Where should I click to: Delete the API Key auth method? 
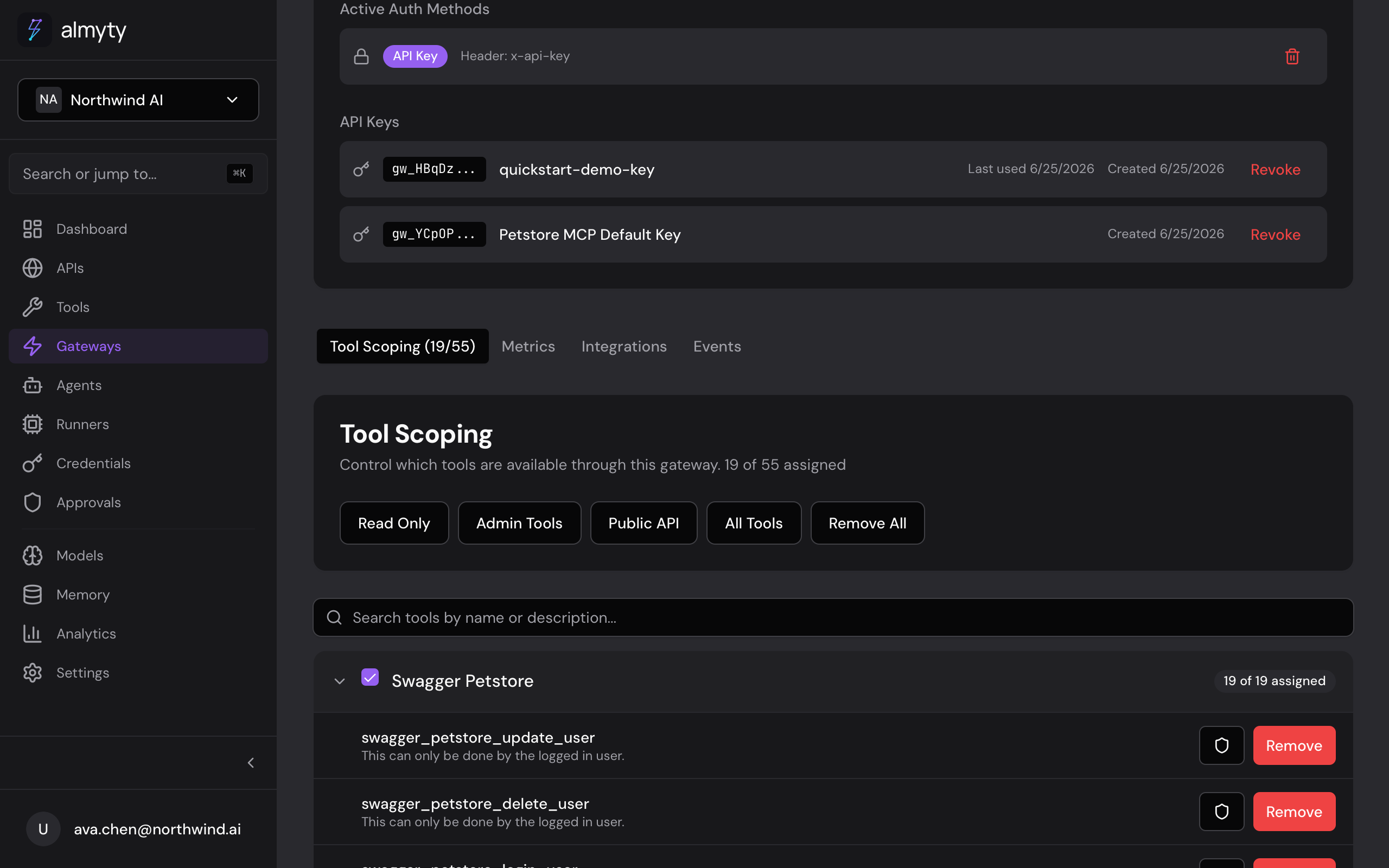pos(1292,56)
